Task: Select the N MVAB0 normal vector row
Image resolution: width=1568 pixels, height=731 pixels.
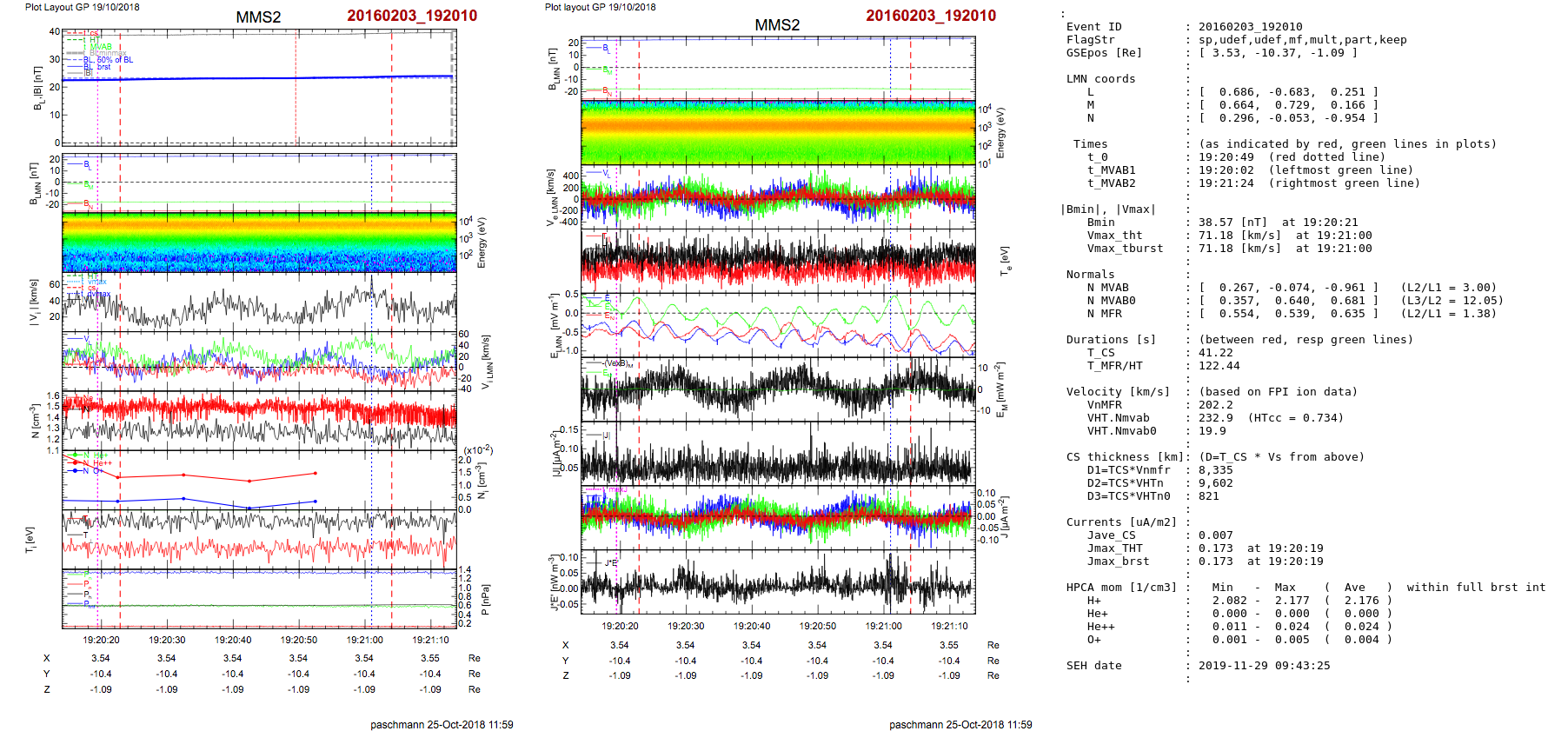Action: pyautogui.click(x=1288, y=301)
